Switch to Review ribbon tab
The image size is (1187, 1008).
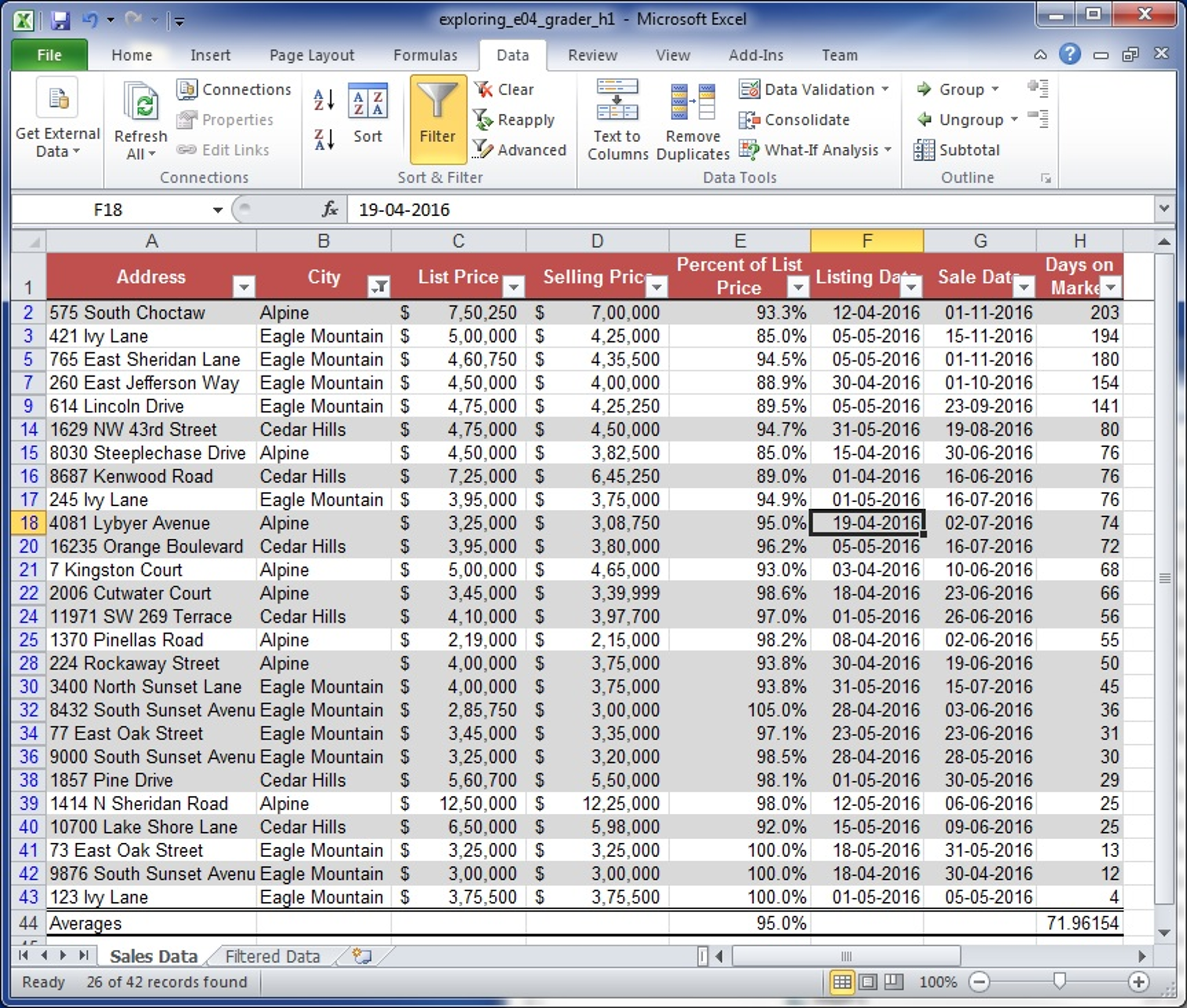[x=592, y=55]
